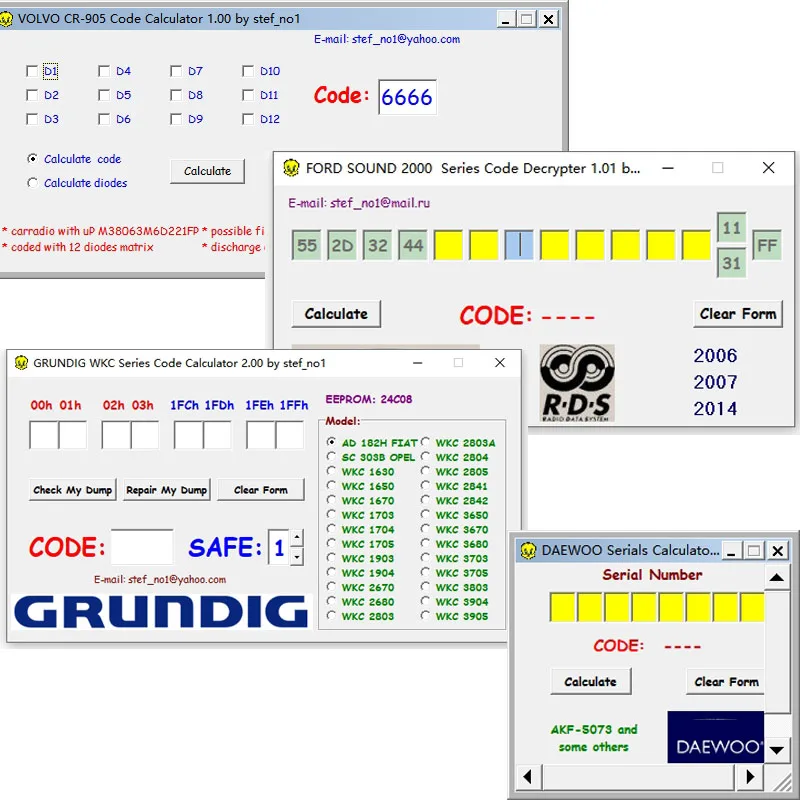Select the Calculate code radio option

click(x=32, y=159)
